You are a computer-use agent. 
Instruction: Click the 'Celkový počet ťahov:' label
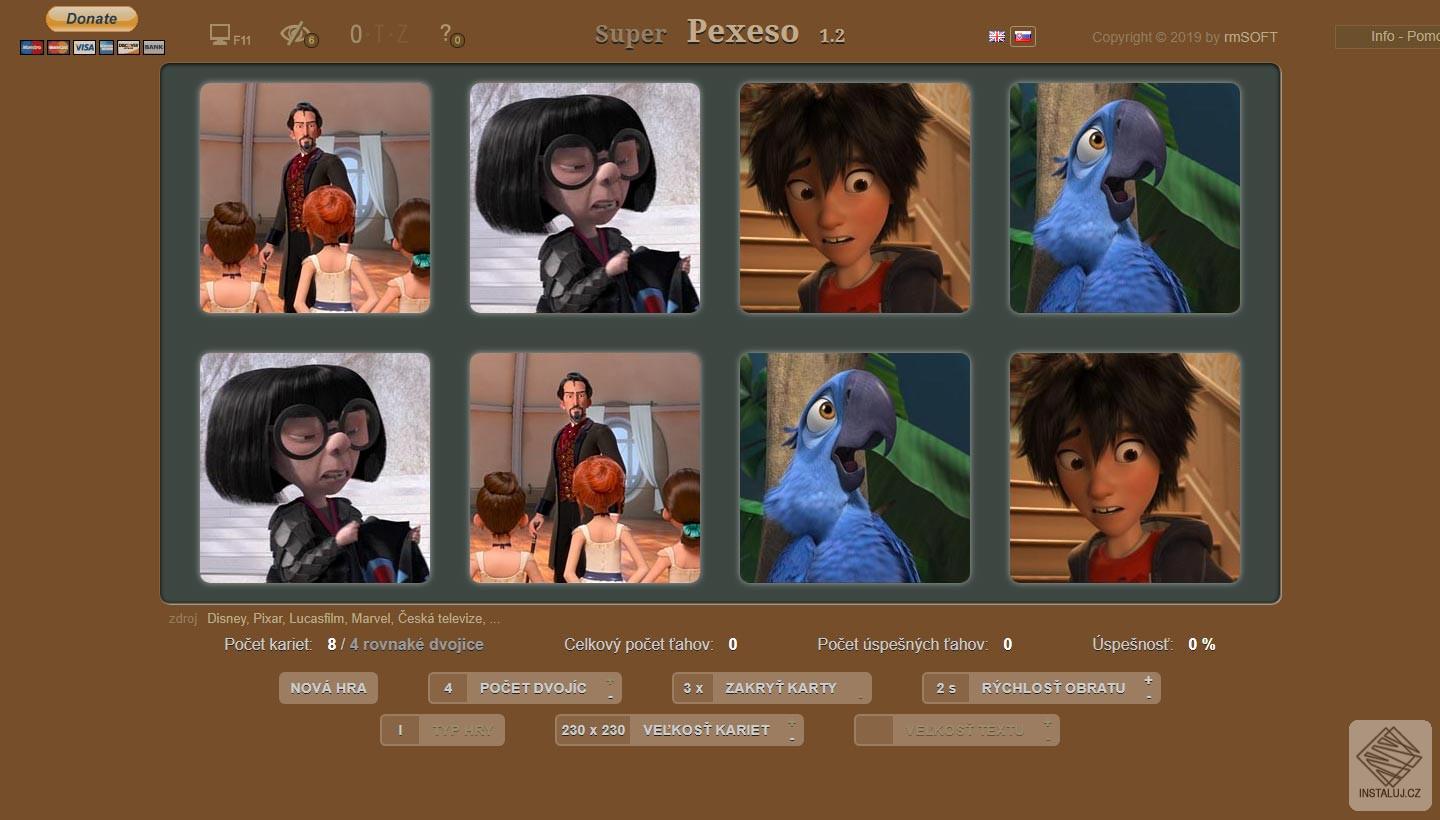click(639, 645)
